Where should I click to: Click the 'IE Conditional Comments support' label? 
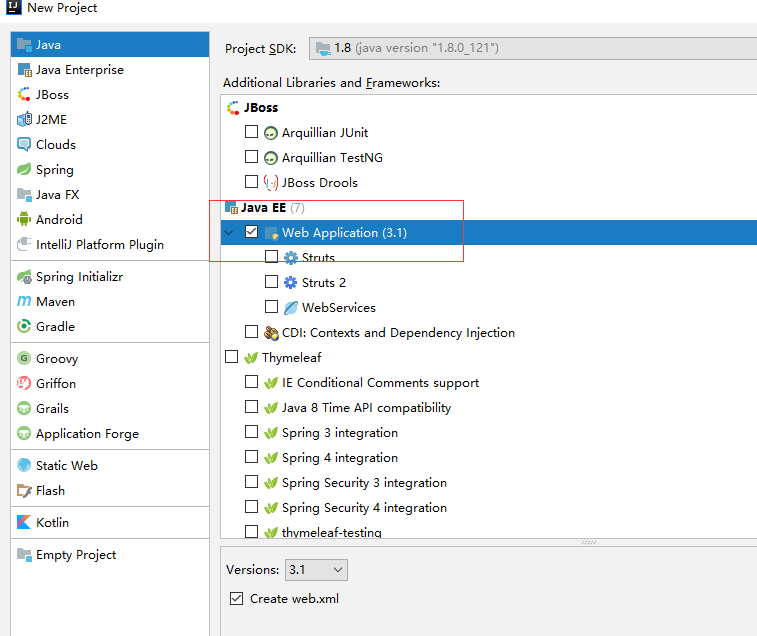[x=380, y=383]
